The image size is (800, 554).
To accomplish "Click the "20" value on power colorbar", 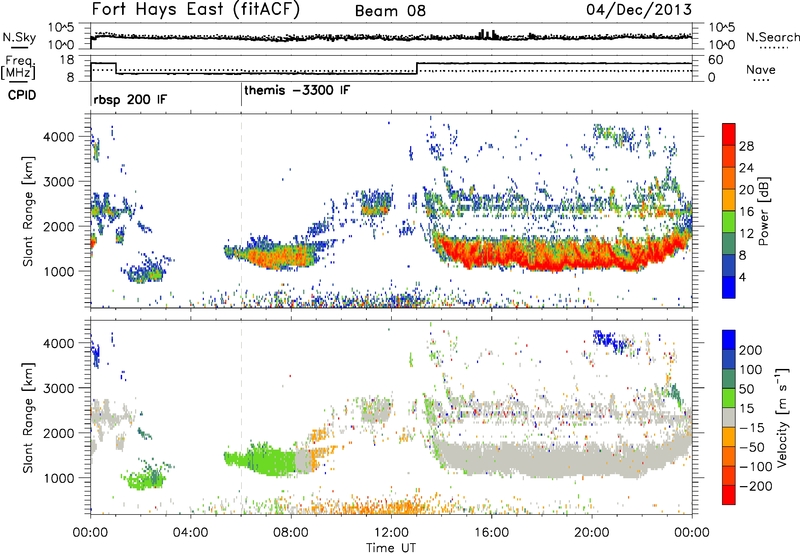I will click(x=746, y=190).
